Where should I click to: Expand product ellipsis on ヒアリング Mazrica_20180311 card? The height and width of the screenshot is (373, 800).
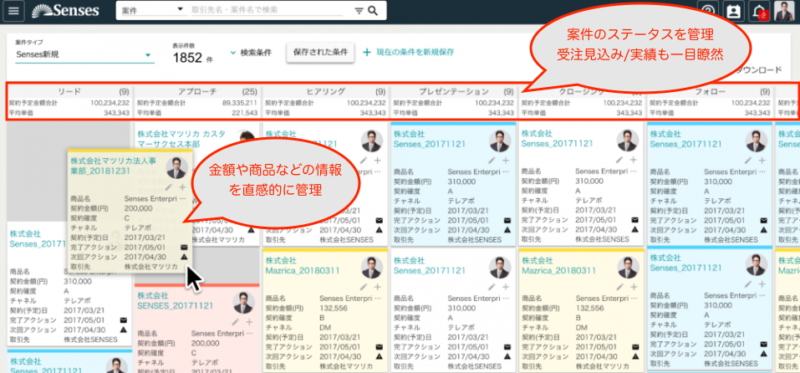379,298
